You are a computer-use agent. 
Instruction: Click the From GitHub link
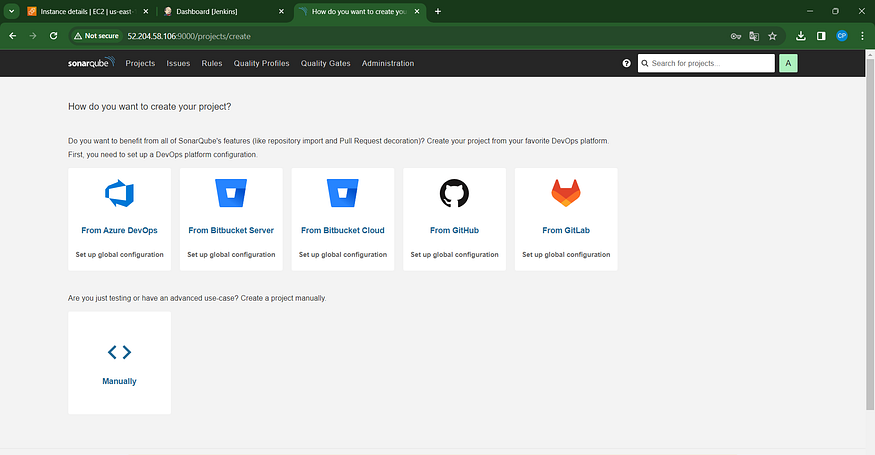point(454,230)
